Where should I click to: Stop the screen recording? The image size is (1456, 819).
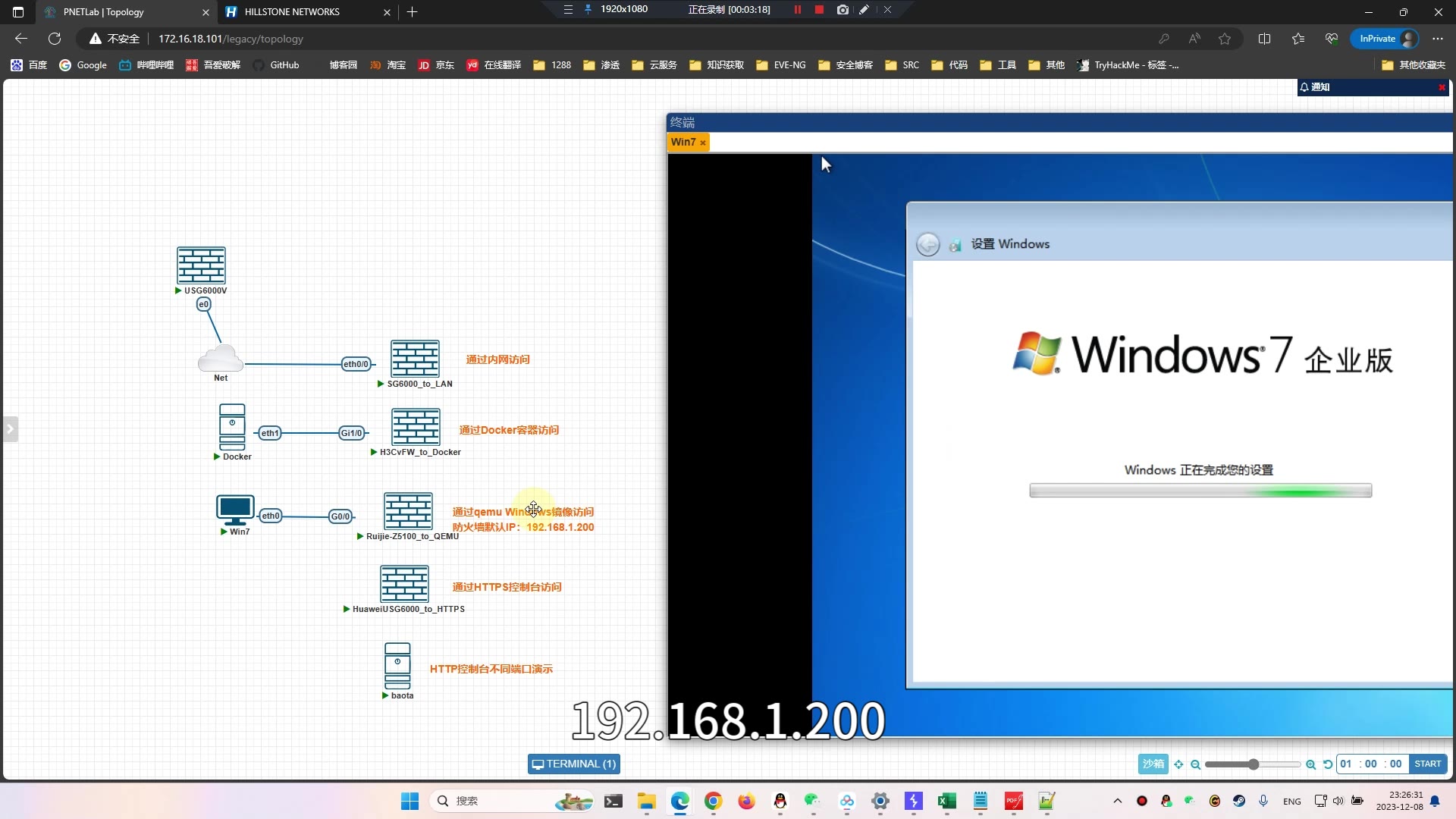coord(819,10)
